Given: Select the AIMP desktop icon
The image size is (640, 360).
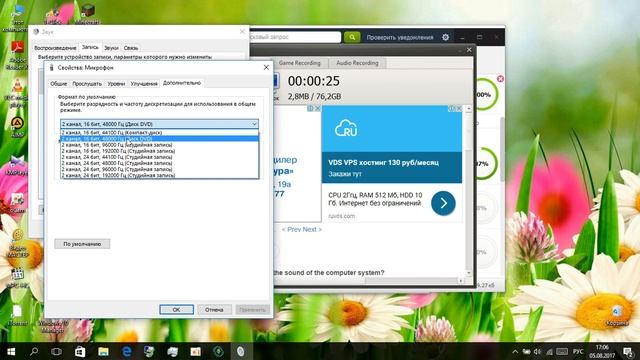Looking at the screenshot, I should point(17,127).
